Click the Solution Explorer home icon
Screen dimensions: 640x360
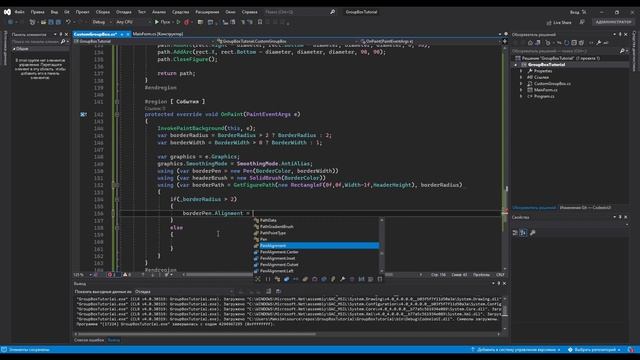click(530, 43)
